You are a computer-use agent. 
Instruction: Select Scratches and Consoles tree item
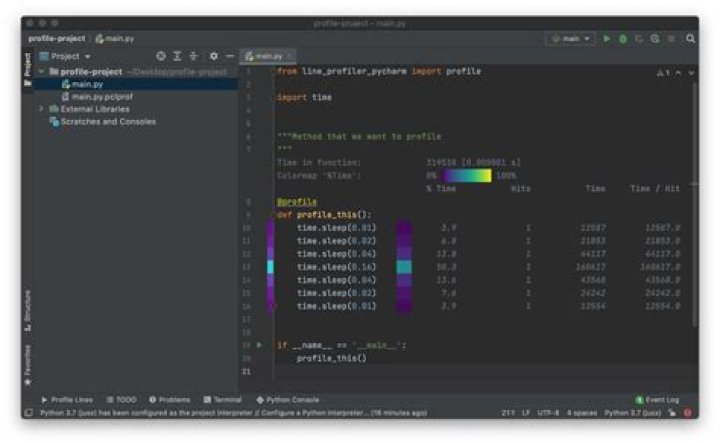[x=108, y=122]
